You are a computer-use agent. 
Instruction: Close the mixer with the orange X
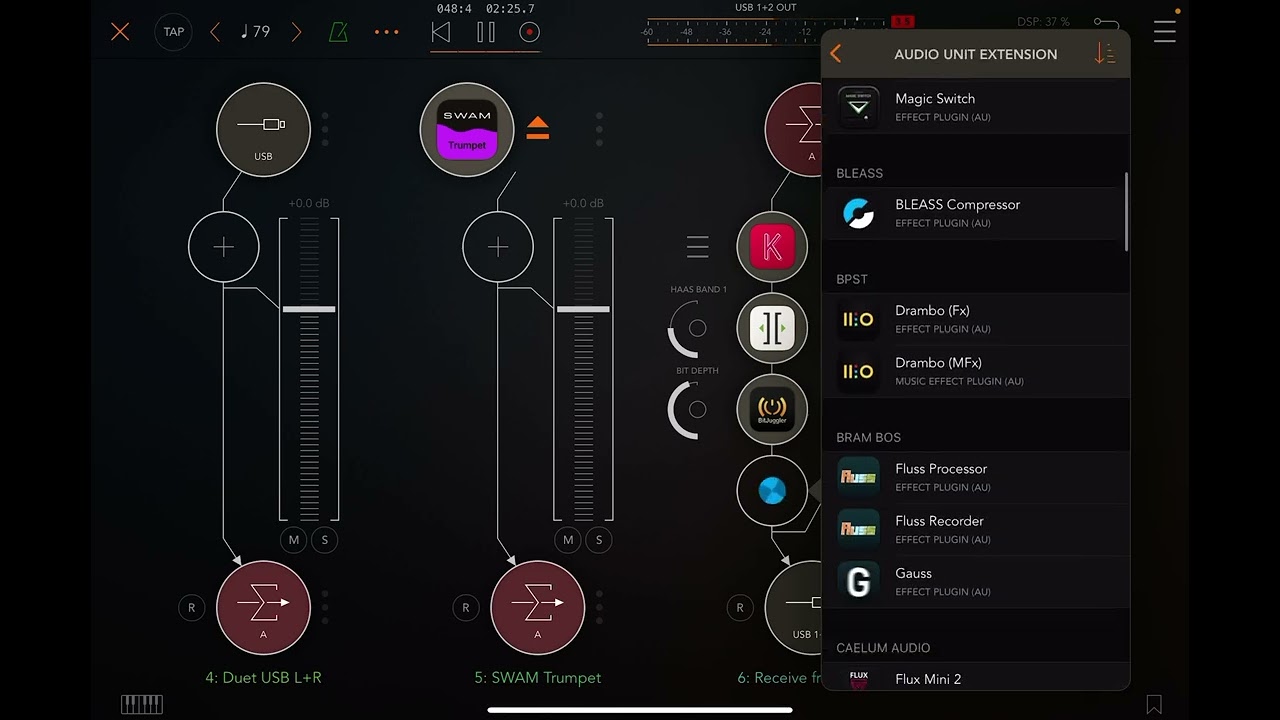point(120,32)
